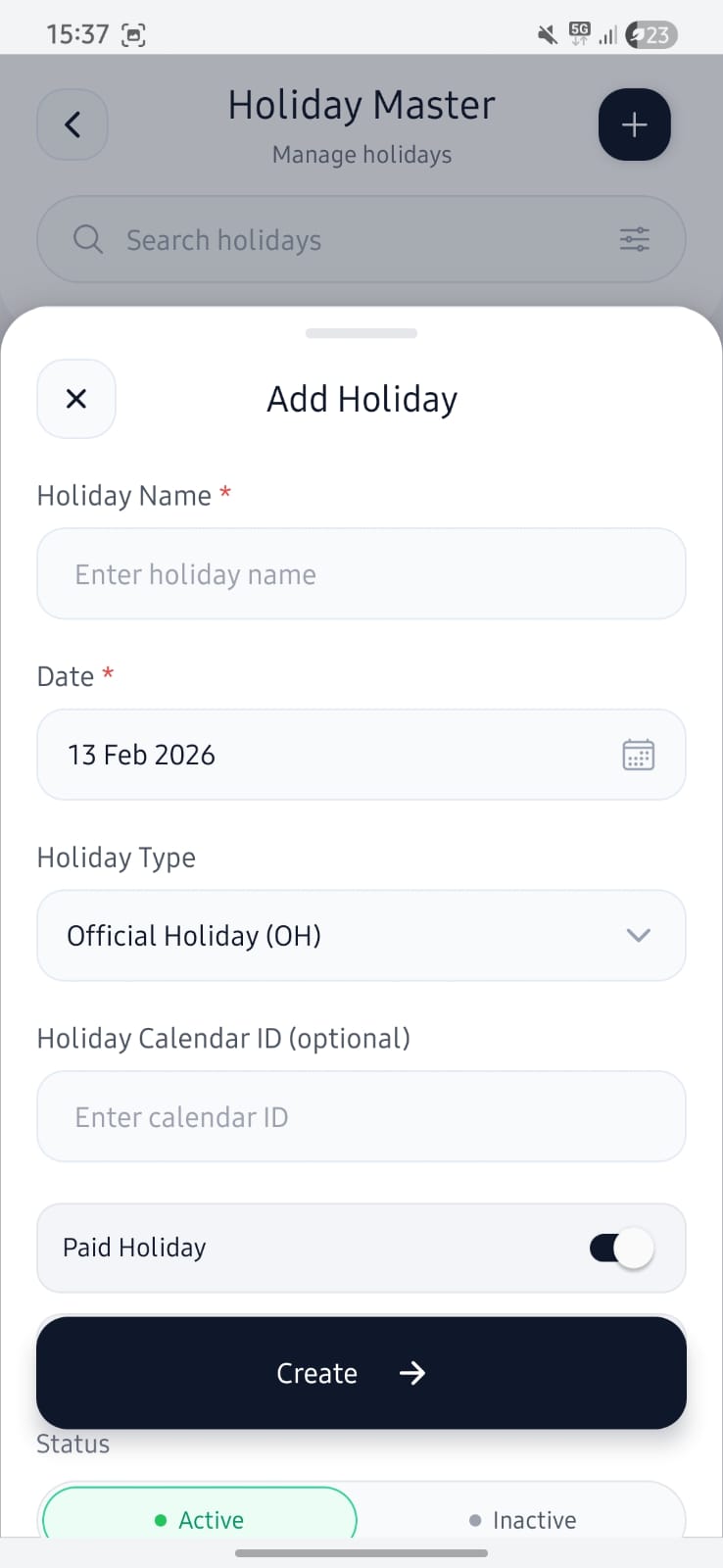Open the filter sliders icon
This screenshot has height=1568, width=723.
click(635, 239)
